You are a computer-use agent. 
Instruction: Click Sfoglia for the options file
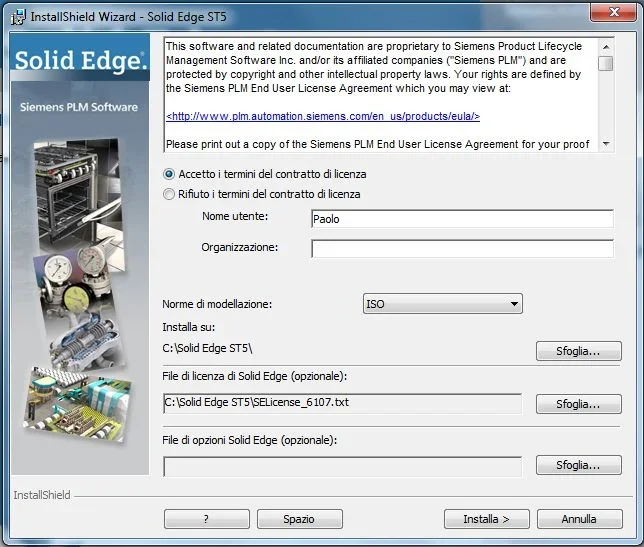tap(578, 465)
